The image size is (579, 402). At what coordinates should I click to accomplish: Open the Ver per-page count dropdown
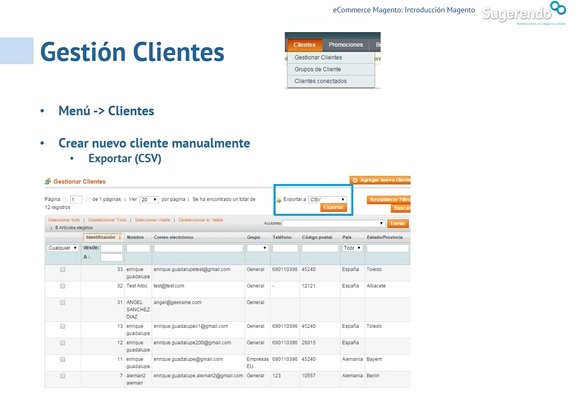(149, 200)
